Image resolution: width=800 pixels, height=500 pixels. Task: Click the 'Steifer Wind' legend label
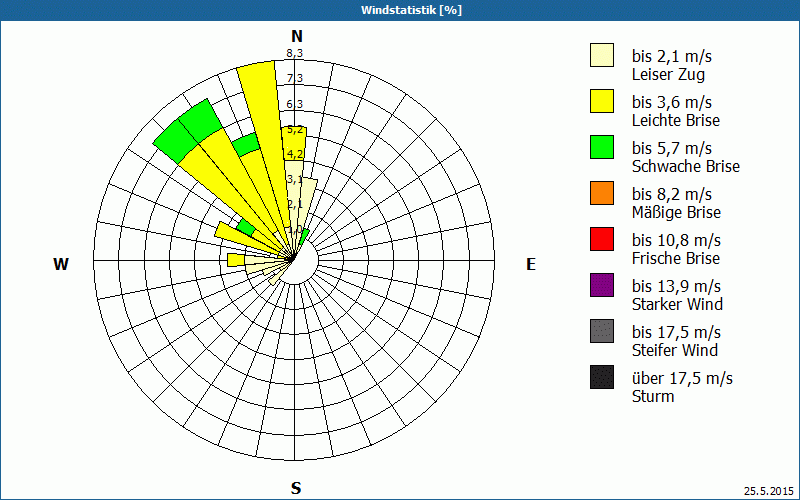point(675,350)
